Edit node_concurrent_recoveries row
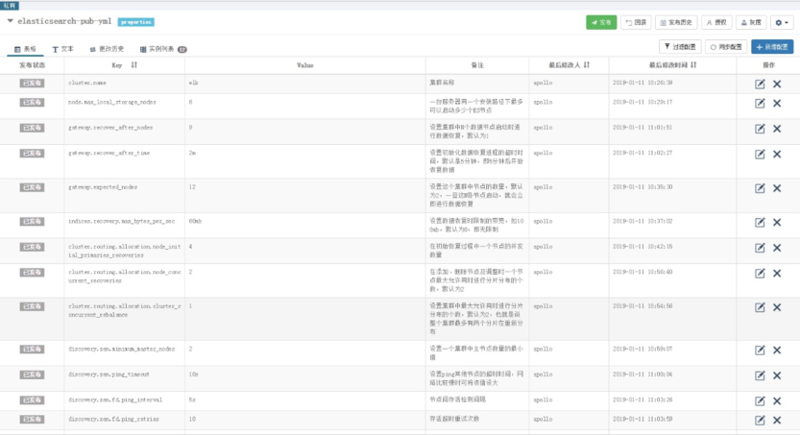The image size is (800, 435). click(760, 273)
